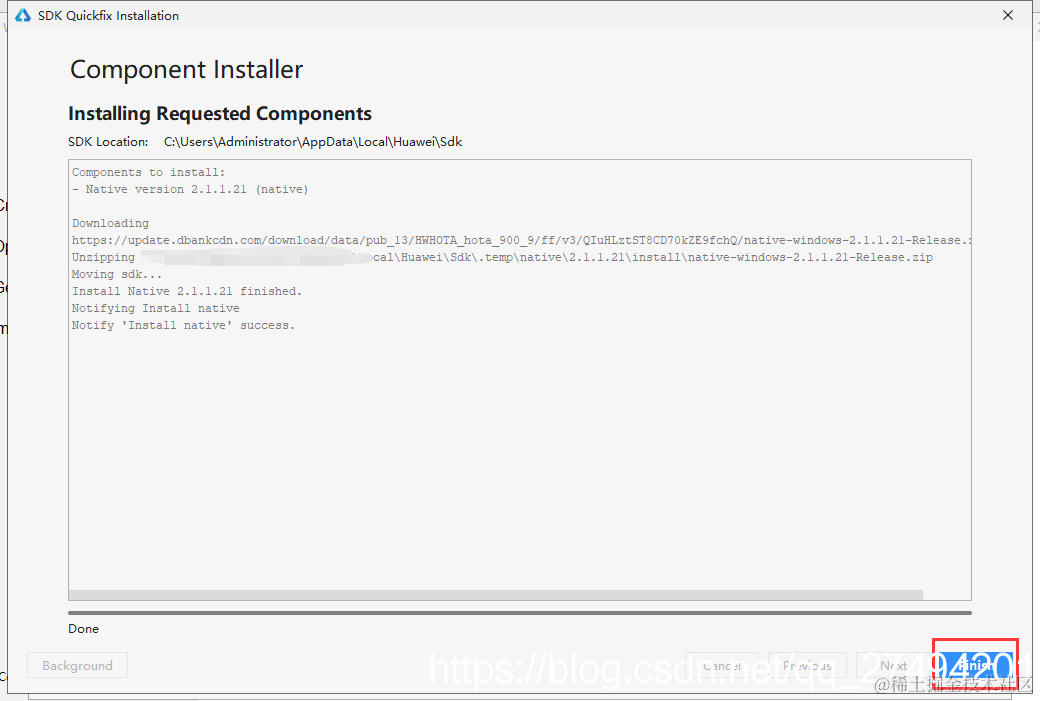Click the 'Done' status text

click(84, 629)
